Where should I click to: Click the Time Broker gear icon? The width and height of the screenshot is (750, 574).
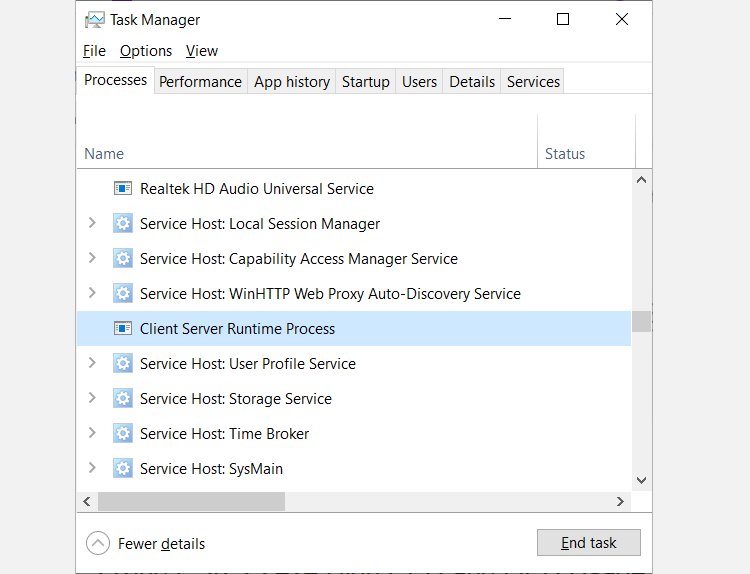(x=123, y=434)
